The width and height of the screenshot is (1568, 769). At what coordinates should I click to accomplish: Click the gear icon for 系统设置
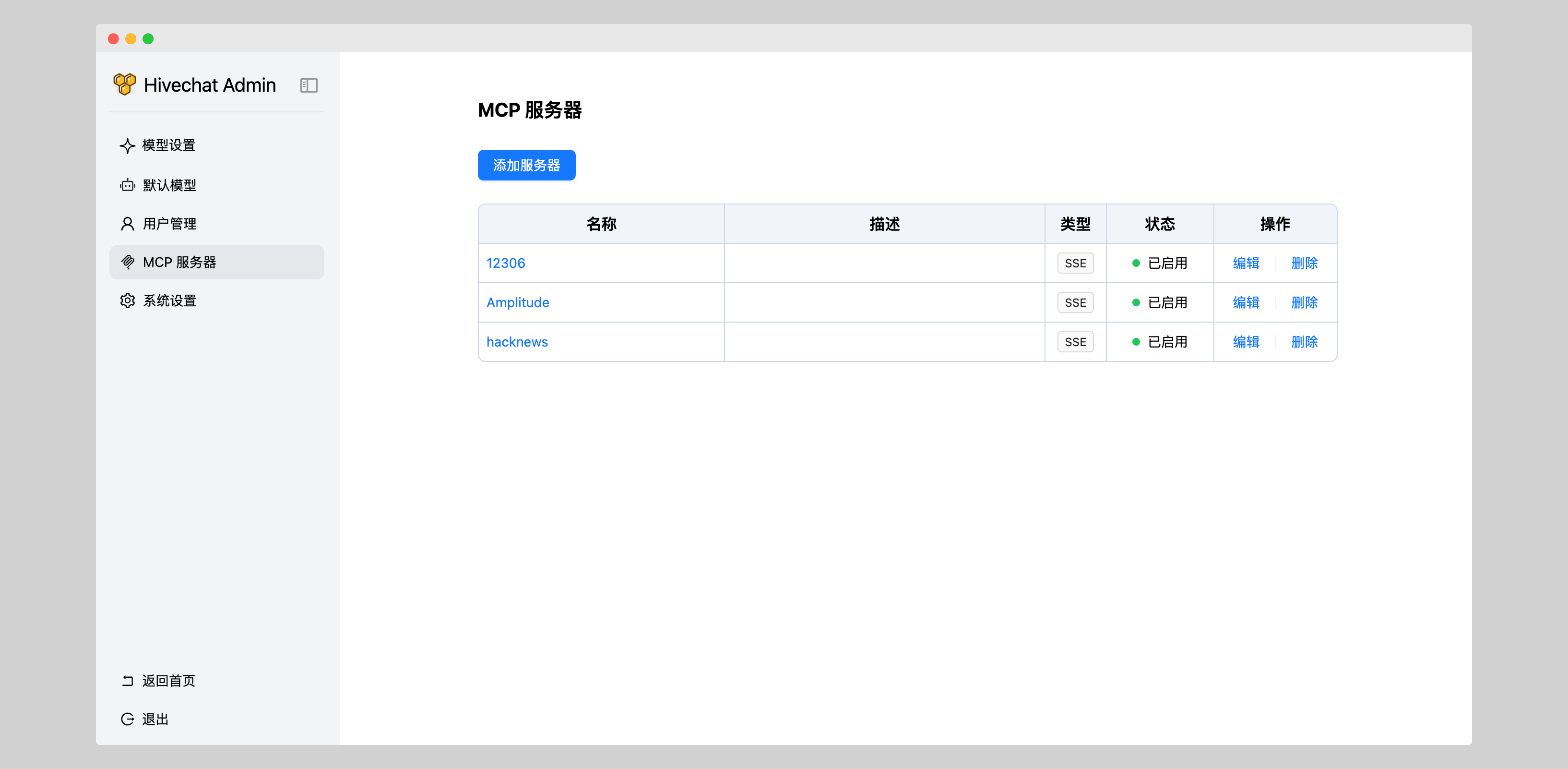127,301
